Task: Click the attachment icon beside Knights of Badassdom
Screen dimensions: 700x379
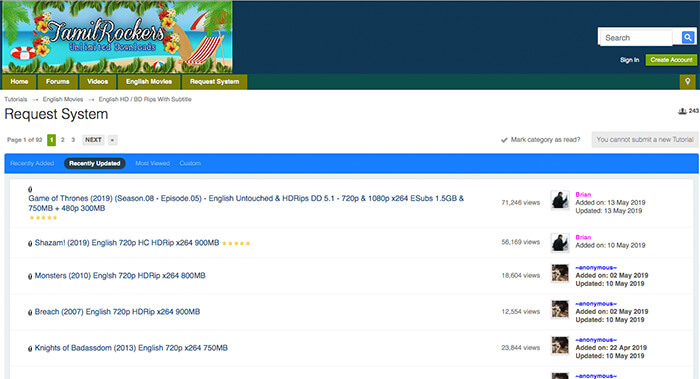Action: point(30,349)
